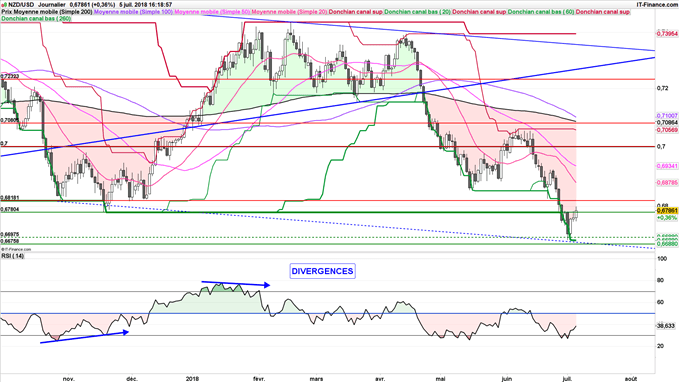Click the mai label on time axis
This screenshot has width=679, height=382.
point(441,379)
